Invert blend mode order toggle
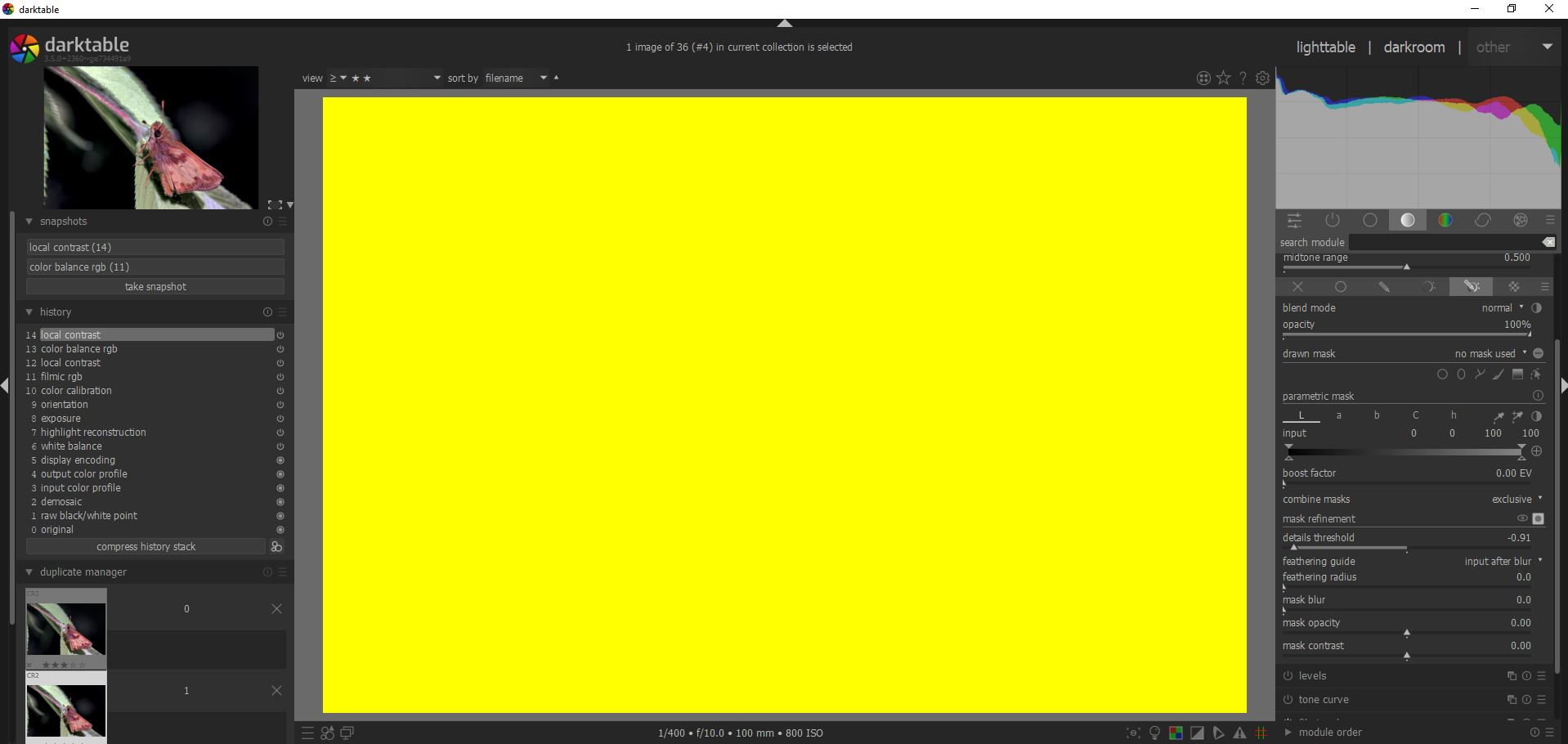Screen dimensions: 1568x744 [1537, 308]
